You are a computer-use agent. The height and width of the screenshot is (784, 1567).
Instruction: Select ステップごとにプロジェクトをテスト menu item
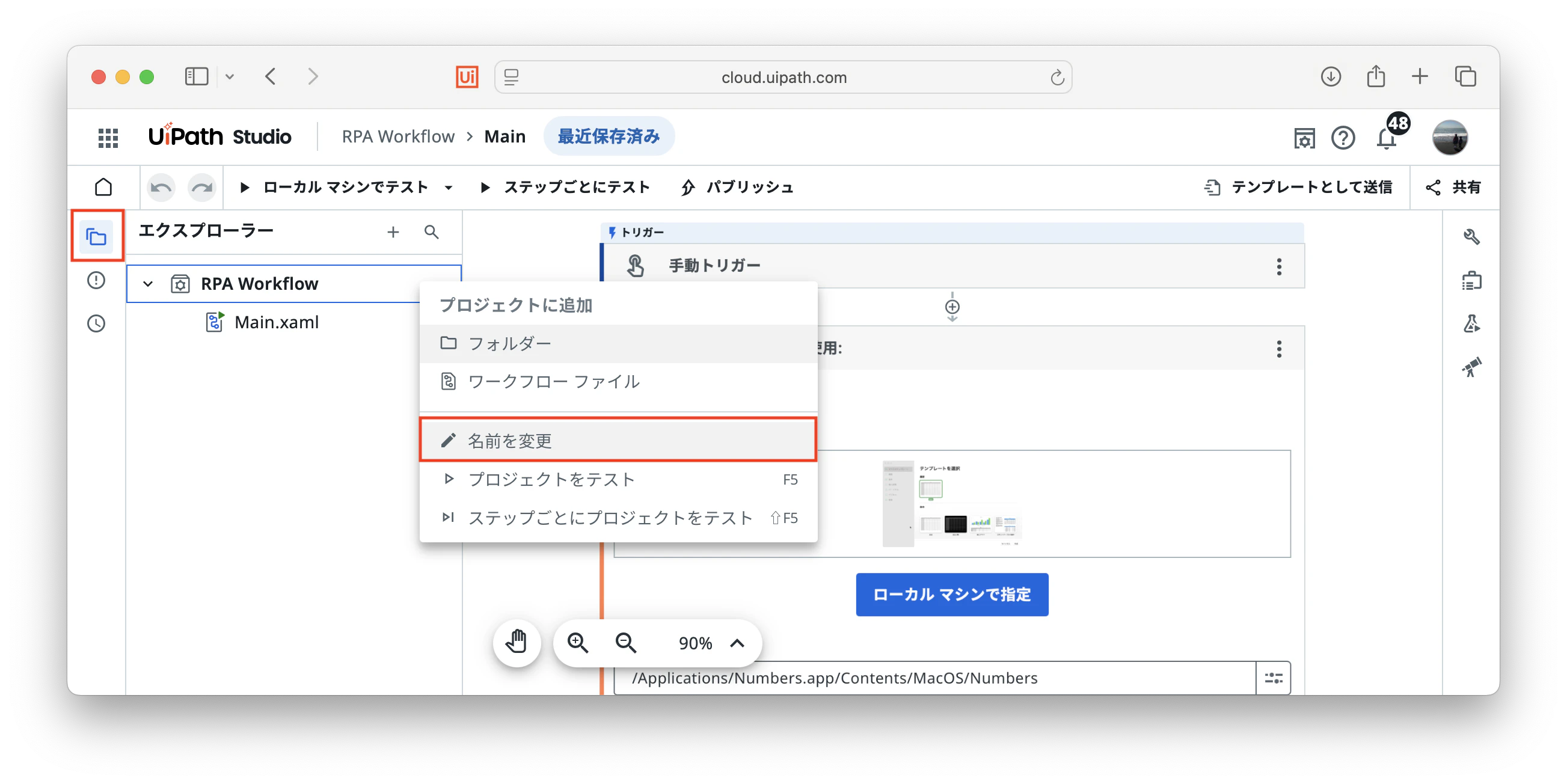click(618, 518)
